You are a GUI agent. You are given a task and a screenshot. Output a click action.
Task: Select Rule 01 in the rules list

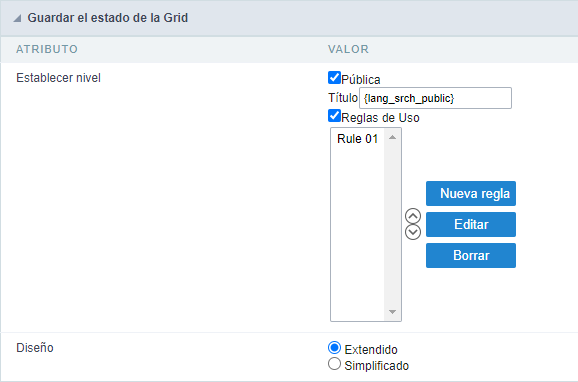point(357,139)
